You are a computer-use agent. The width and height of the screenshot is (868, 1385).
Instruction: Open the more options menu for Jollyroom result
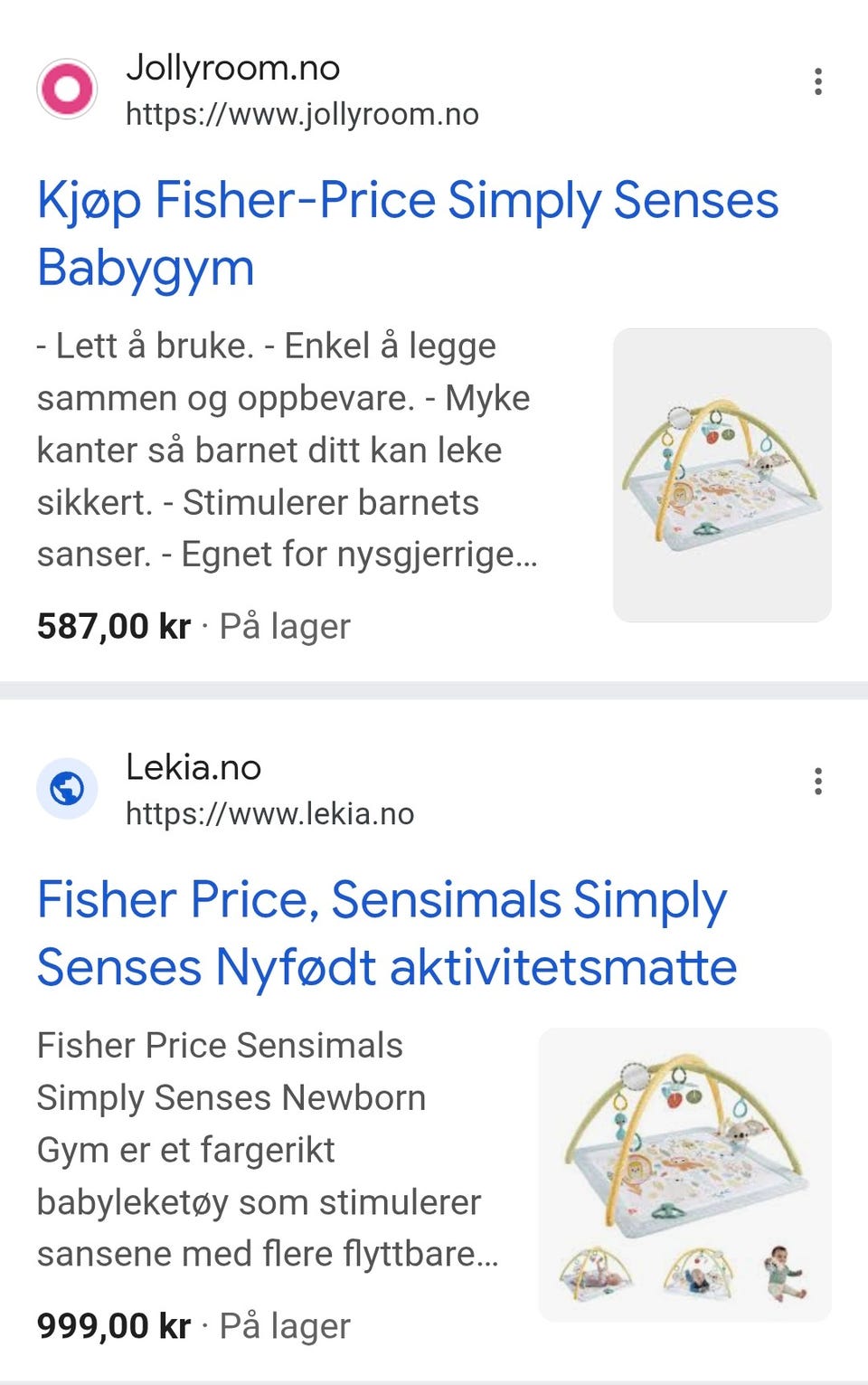[817, 82]
